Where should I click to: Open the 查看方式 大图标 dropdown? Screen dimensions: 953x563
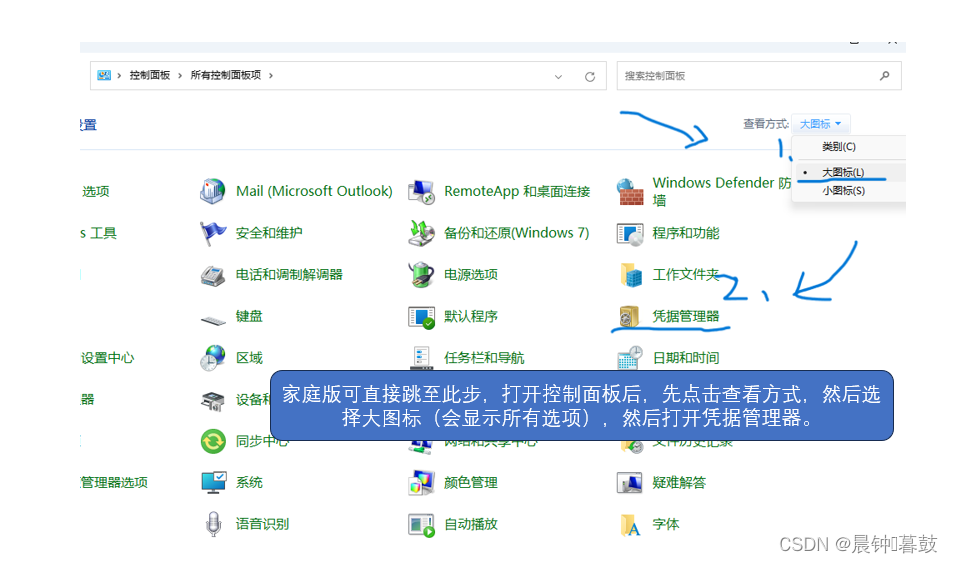(x=821, y=124)
